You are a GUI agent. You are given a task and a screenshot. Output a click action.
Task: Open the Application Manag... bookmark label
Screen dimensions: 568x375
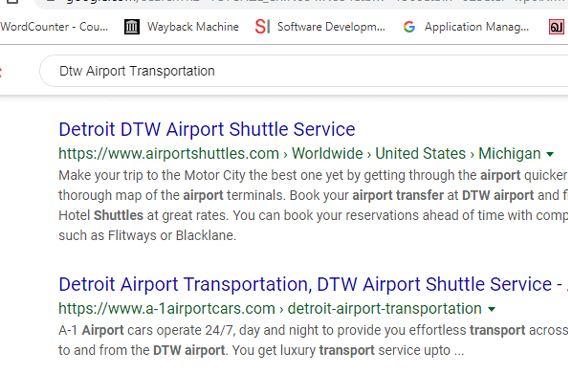(477, 27)
